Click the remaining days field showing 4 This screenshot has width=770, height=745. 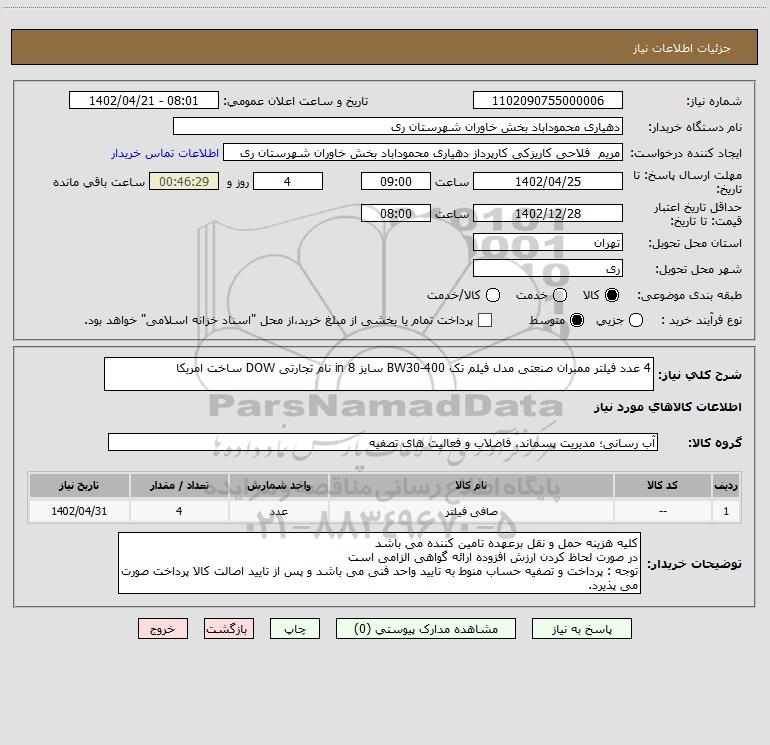[x=287, y=182]
